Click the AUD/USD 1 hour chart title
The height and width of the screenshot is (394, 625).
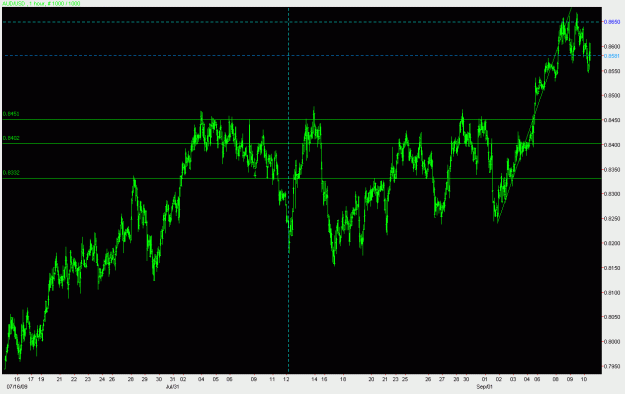click(x=41, y=4)
